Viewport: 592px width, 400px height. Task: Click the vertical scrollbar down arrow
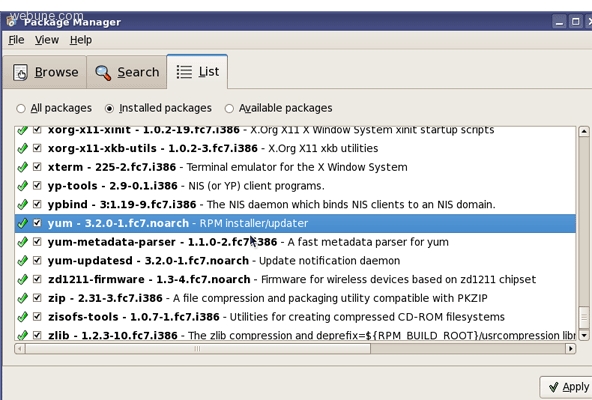(584, 335)
